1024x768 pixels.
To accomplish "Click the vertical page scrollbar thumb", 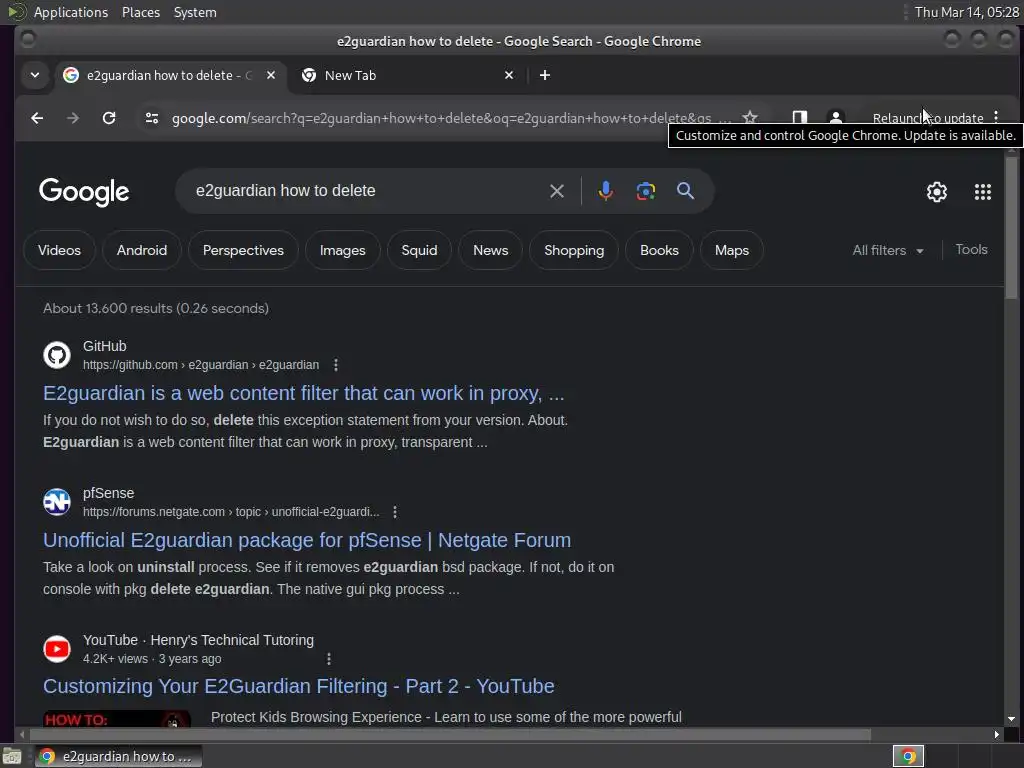I will [1011, 227].
